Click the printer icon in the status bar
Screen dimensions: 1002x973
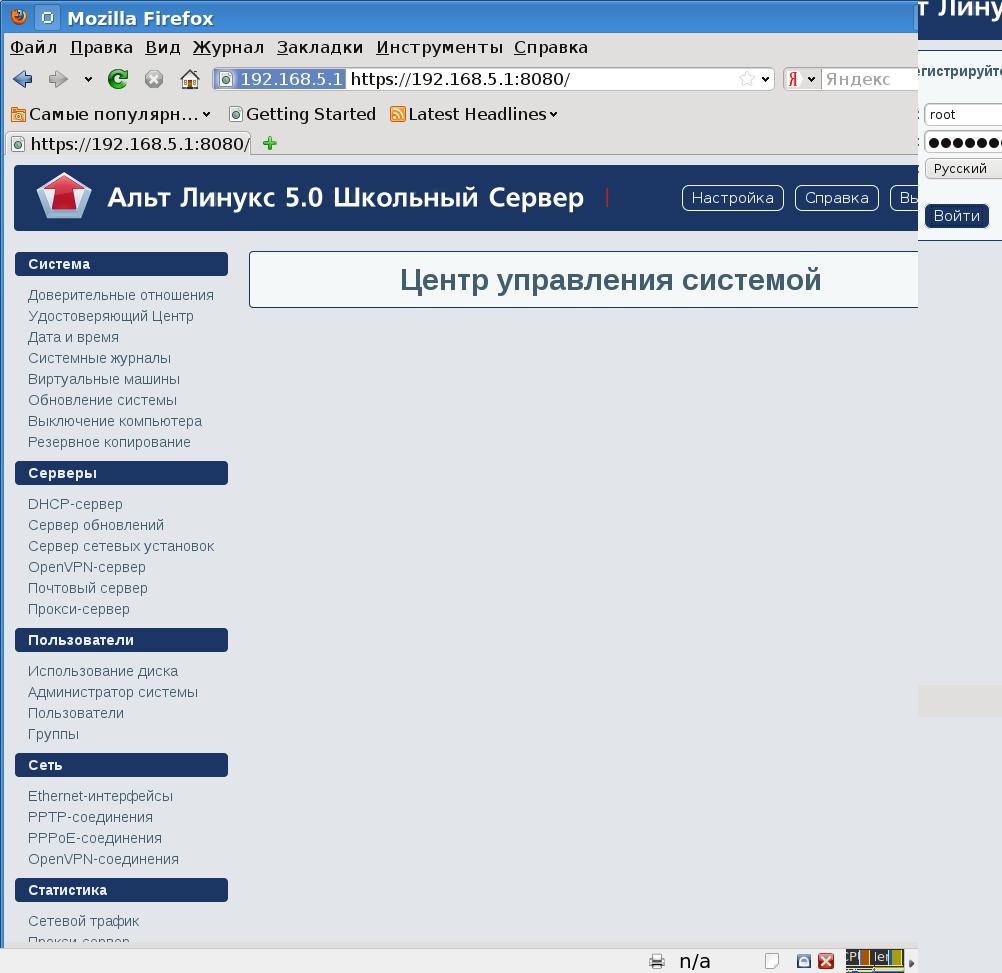point(657,961)
